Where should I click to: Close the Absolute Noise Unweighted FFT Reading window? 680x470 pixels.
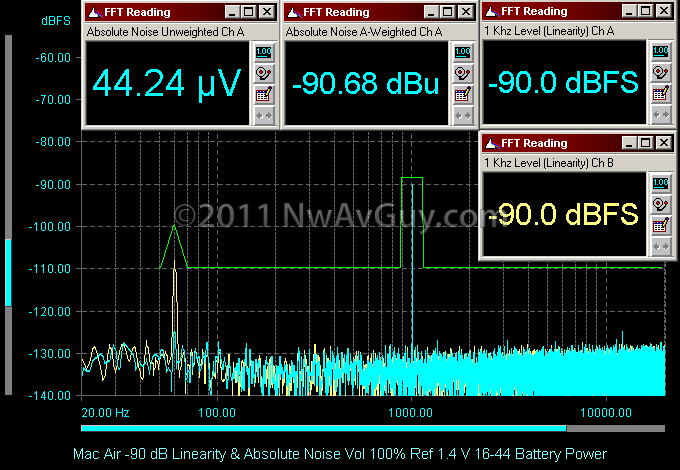[x=267, y=12]
